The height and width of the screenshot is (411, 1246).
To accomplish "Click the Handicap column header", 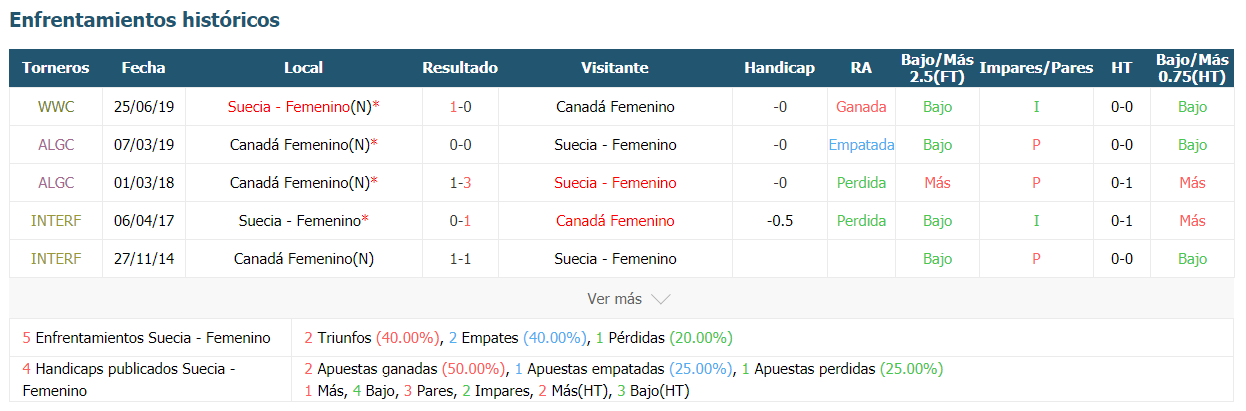I will click(779, 68).
